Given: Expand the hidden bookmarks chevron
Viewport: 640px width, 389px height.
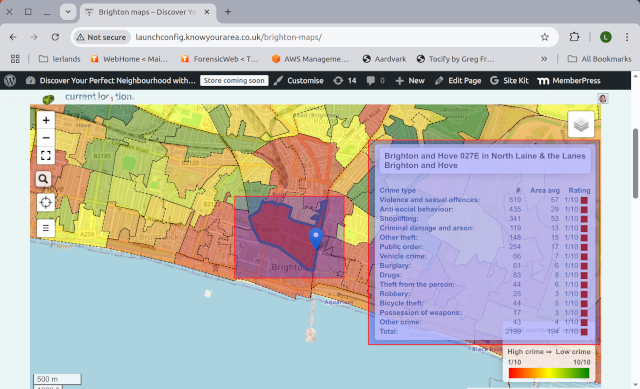Looking at the screenshot, I should click(x=544, y=59).
